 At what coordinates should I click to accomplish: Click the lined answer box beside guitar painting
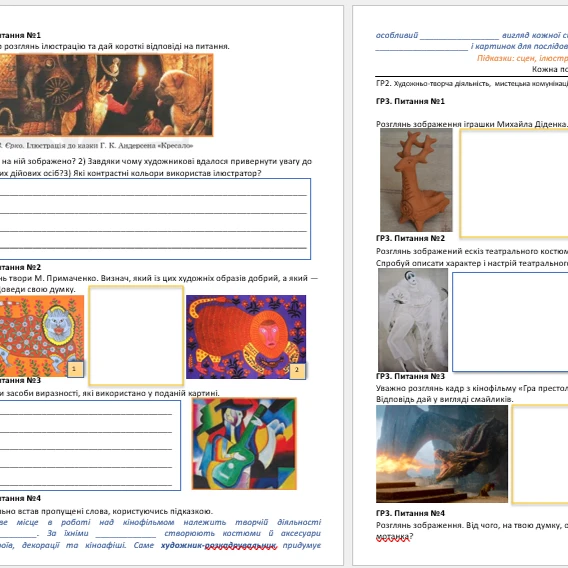tap(90, 445)
